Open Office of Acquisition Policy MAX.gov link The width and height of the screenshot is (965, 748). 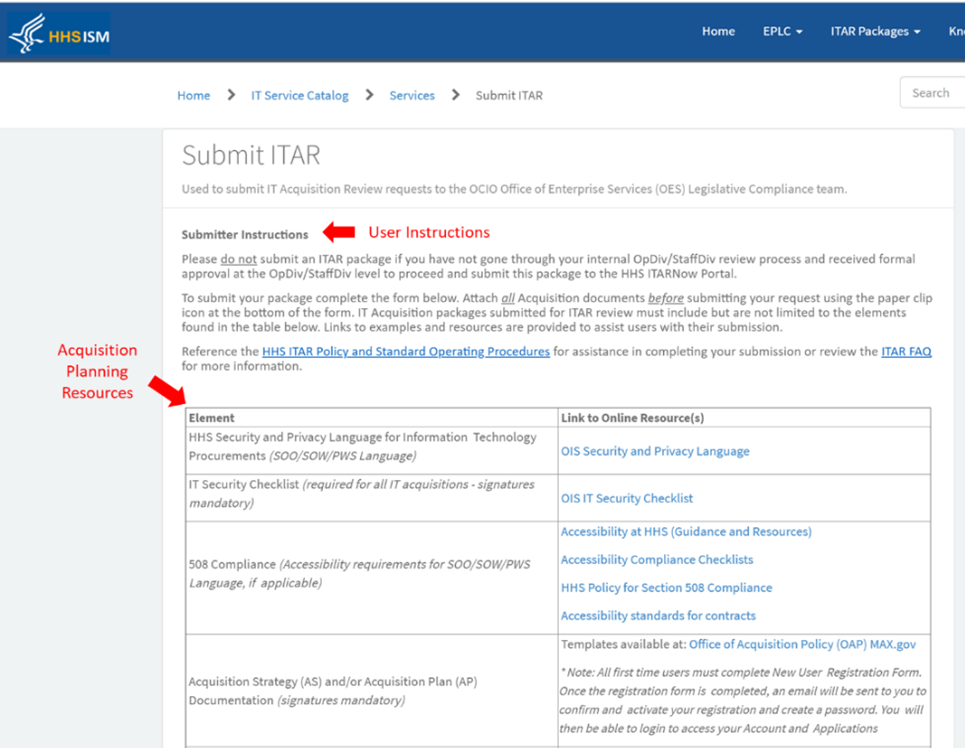802,645
